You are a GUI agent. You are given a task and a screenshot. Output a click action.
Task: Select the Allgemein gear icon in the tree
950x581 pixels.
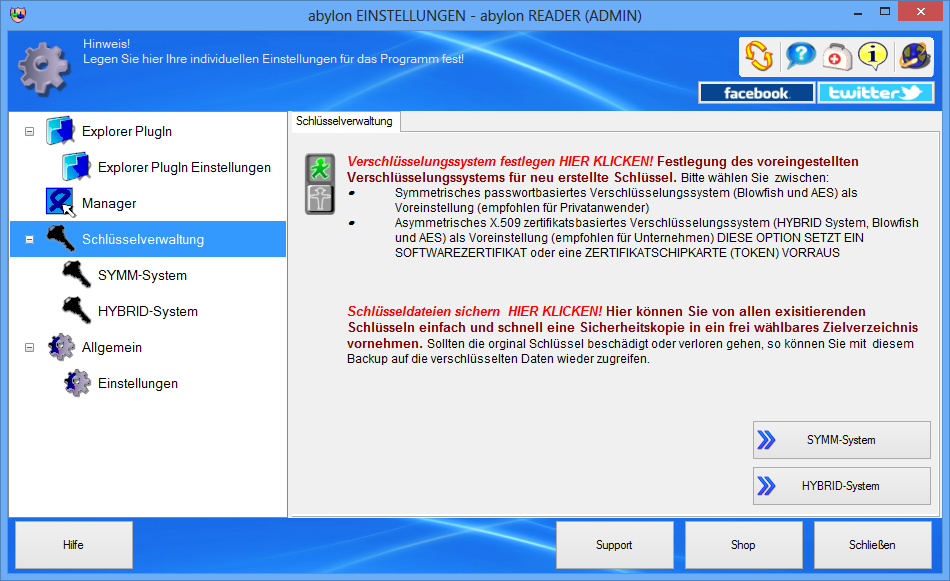click(x=61, y=347)
